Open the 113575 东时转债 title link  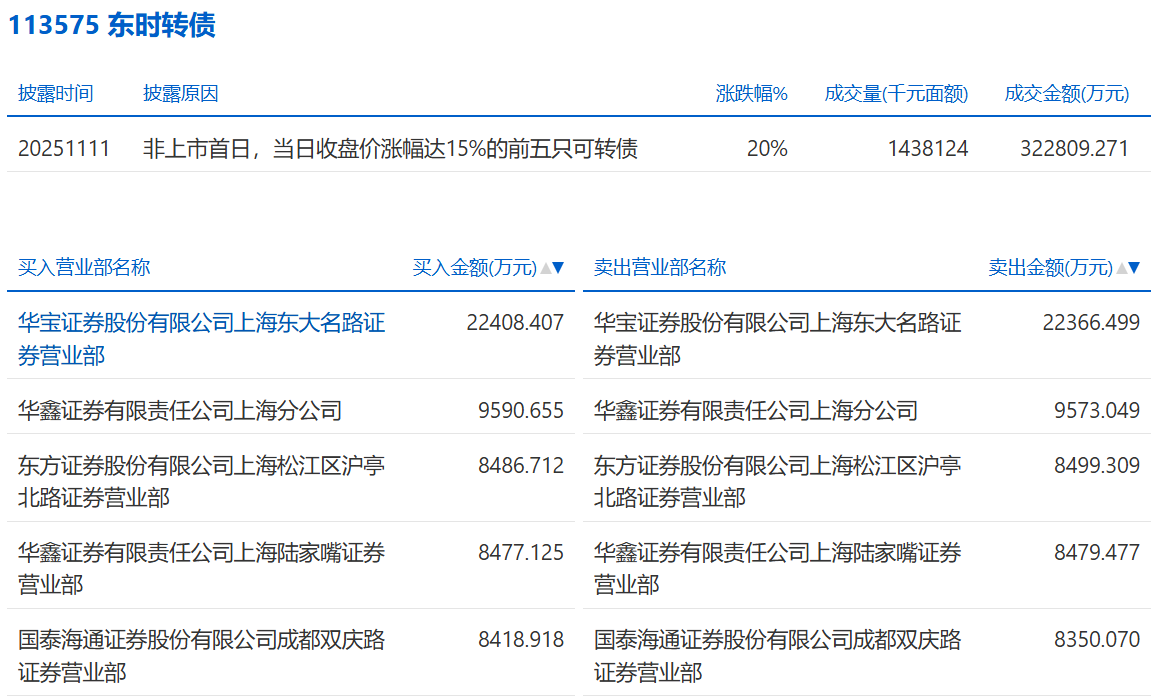(x=112, y=25)
